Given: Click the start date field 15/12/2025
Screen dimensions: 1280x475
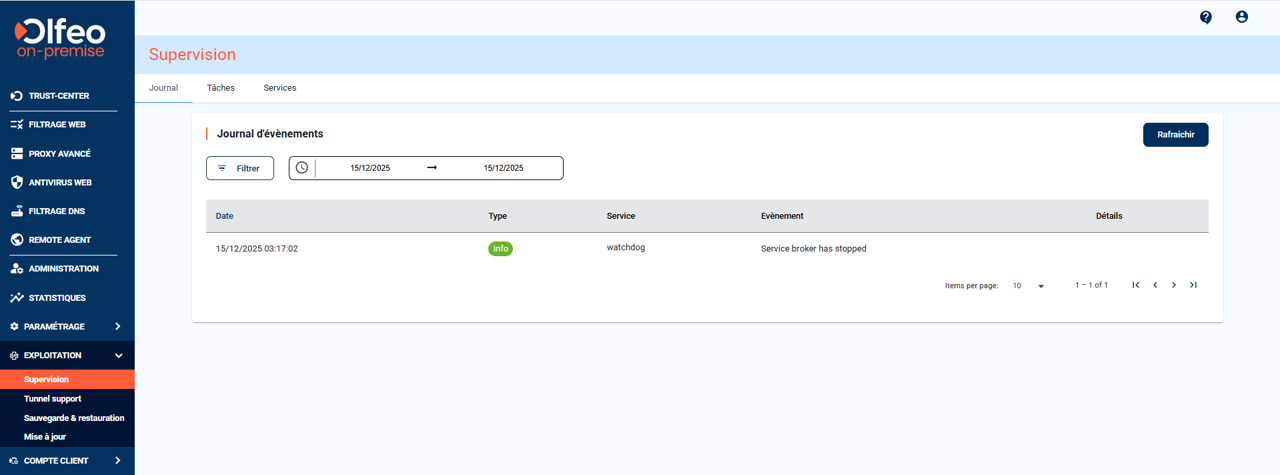Looking at the screenshot, I should [x=370, y=168].
